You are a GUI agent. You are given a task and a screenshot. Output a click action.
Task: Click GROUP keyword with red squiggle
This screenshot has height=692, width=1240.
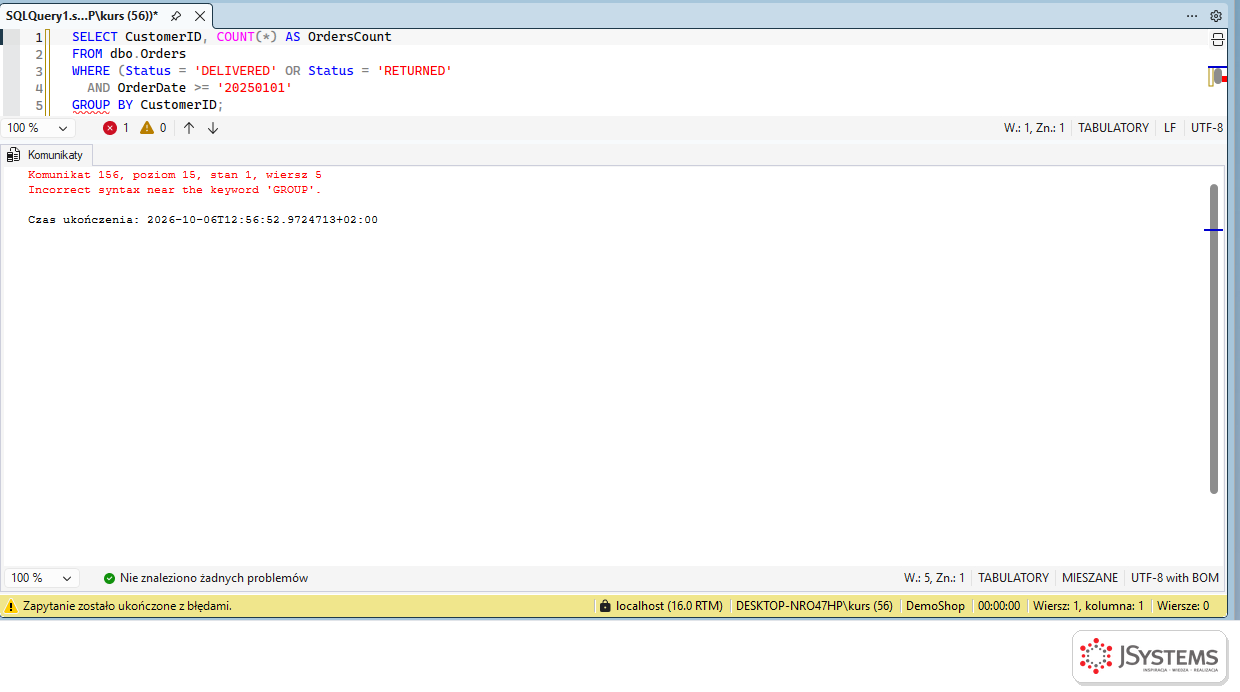91,105
